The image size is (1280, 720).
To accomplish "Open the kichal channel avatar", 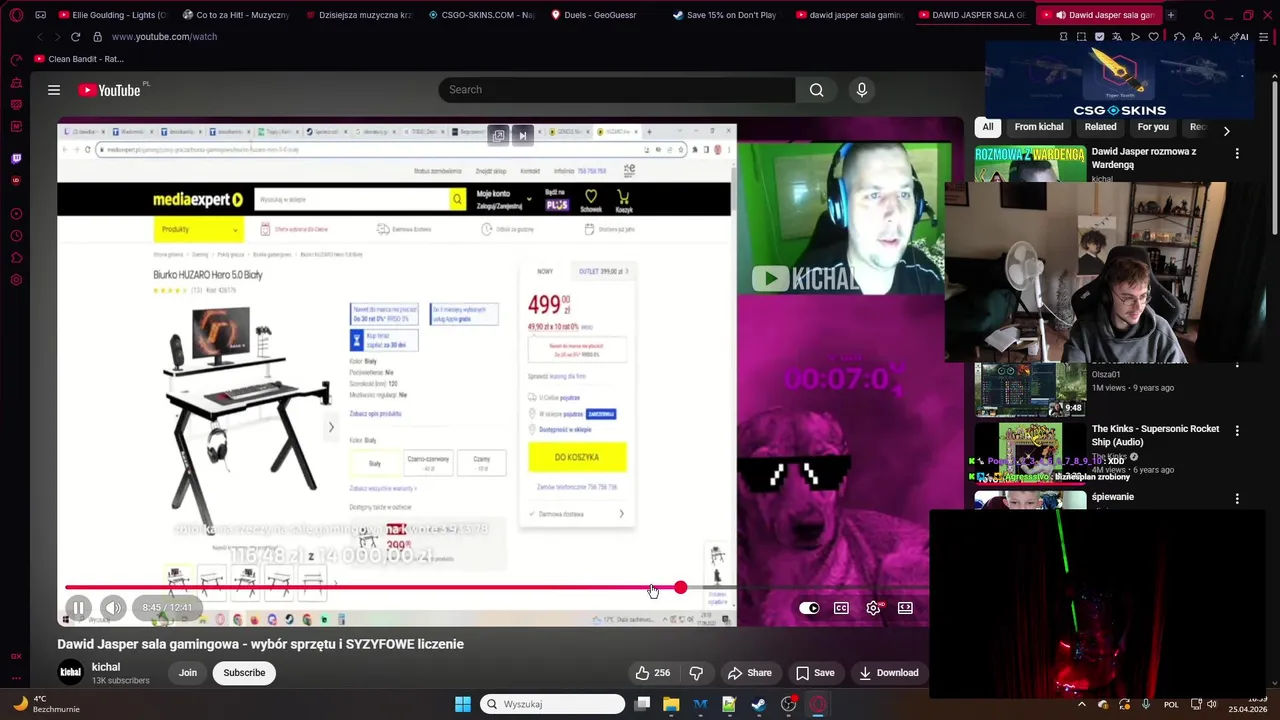I will (70, 673).
